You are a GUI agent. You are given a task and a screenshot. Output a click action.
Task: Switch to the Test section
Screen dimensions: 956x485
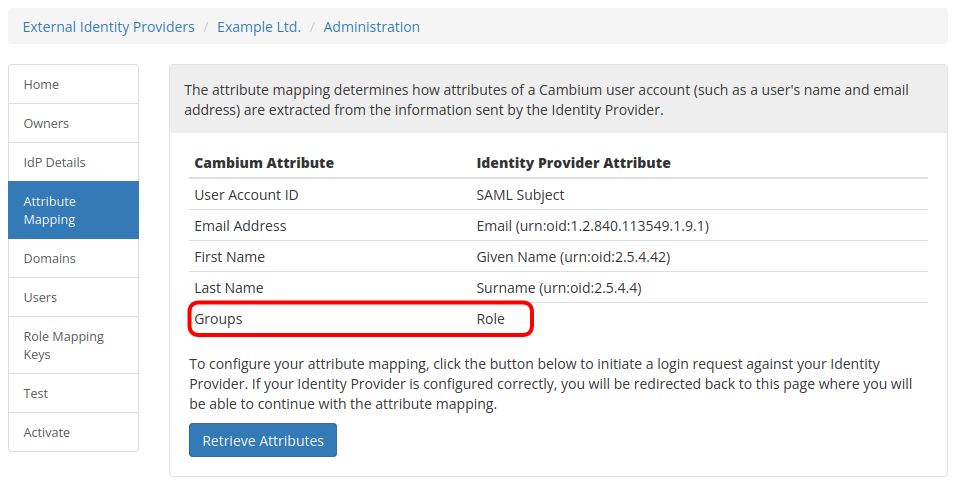pyautogui.click(x=73, y=393)
